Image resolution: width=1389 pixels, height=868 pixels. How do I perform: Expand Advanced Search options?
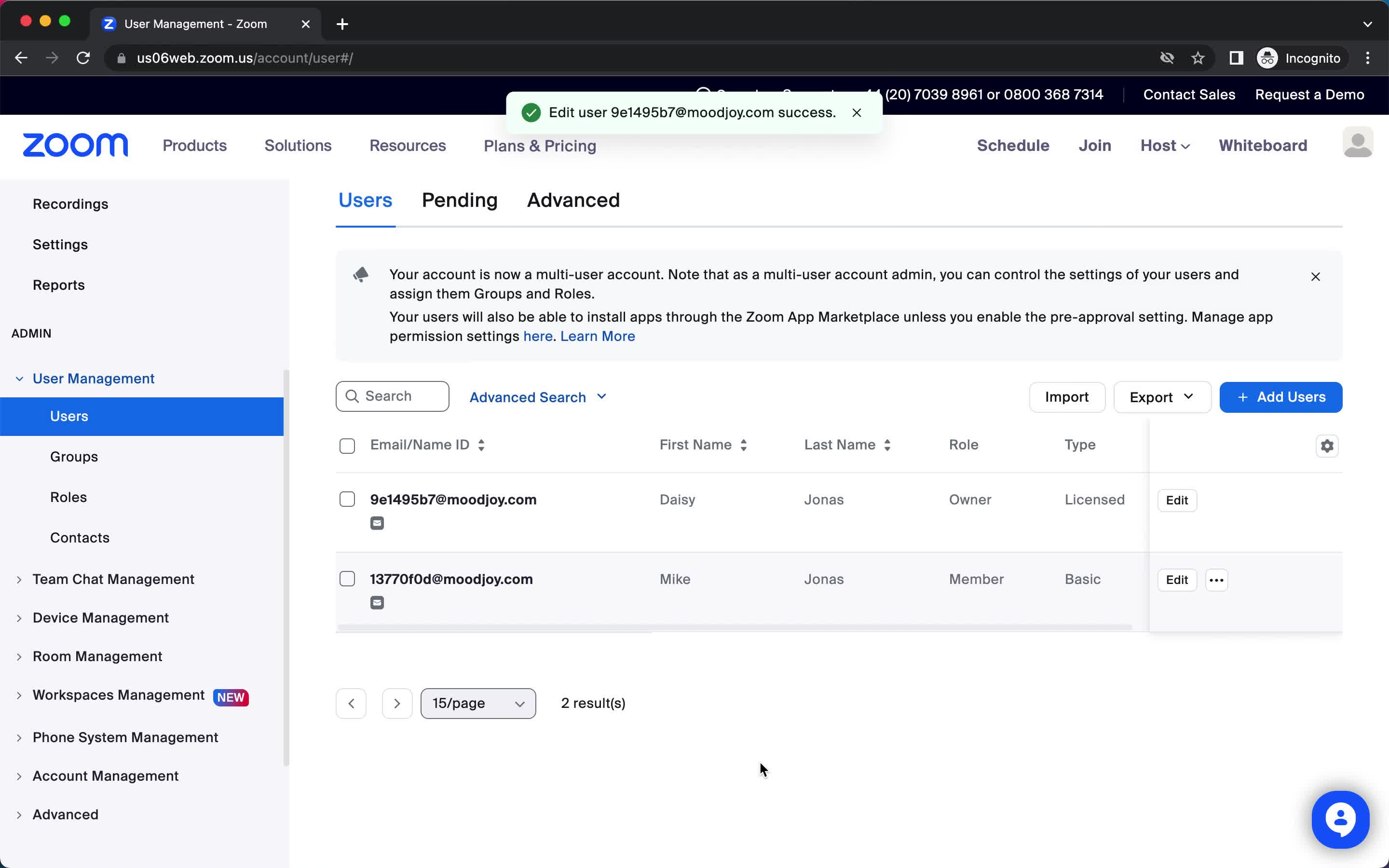point(538,397)
